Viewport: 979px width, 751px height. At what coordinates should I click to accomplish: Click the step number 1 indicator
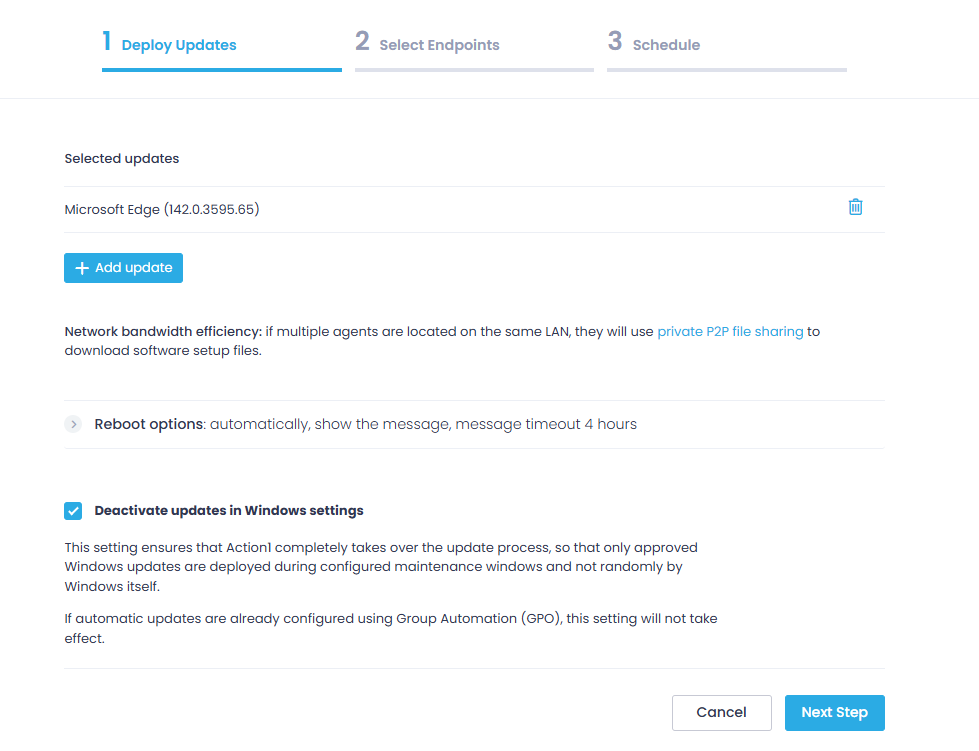pos(107,42)
